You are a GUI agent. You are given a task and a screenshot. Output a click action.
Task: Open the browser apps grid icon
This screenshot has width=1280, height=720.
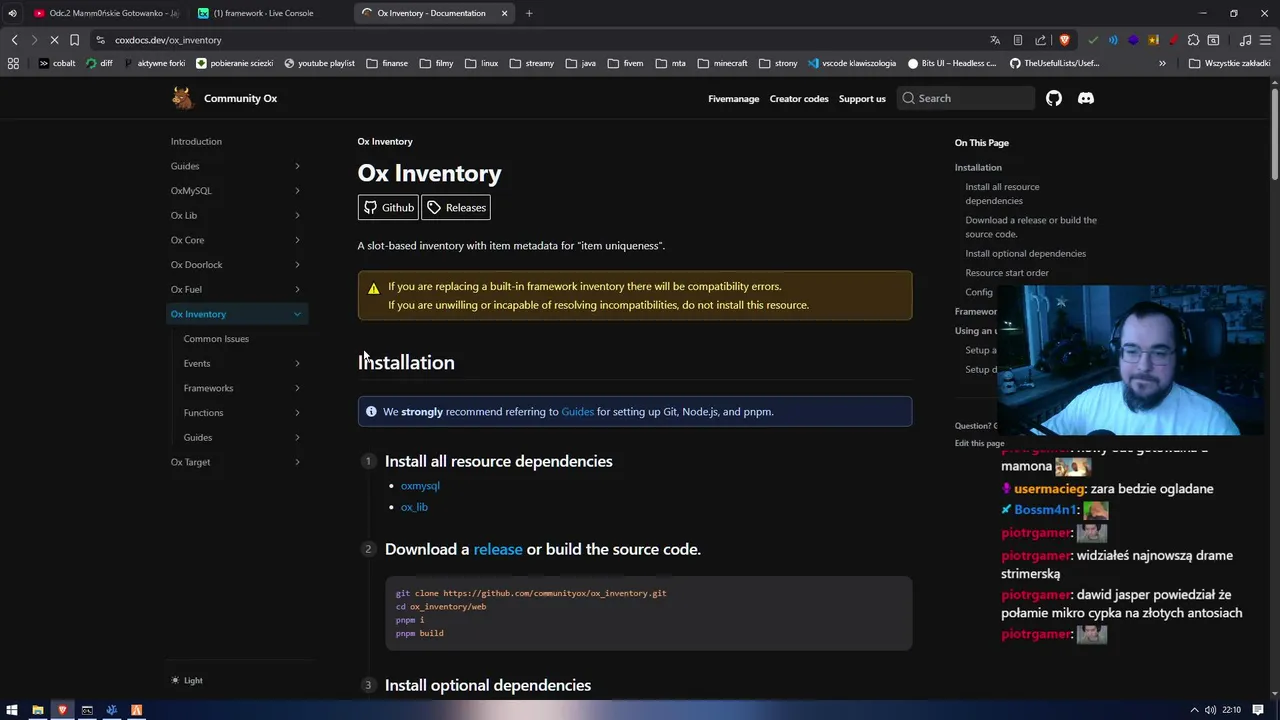tap(13, 63)
